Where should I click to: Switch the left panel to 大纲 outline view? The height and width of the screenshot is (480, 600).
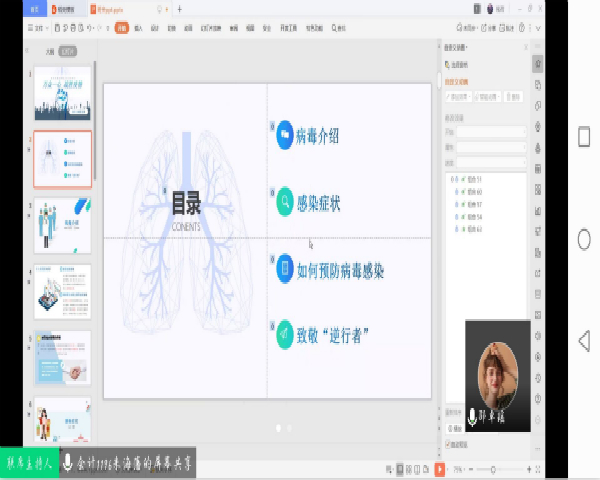pyautogui.click(x=49, y=50)
